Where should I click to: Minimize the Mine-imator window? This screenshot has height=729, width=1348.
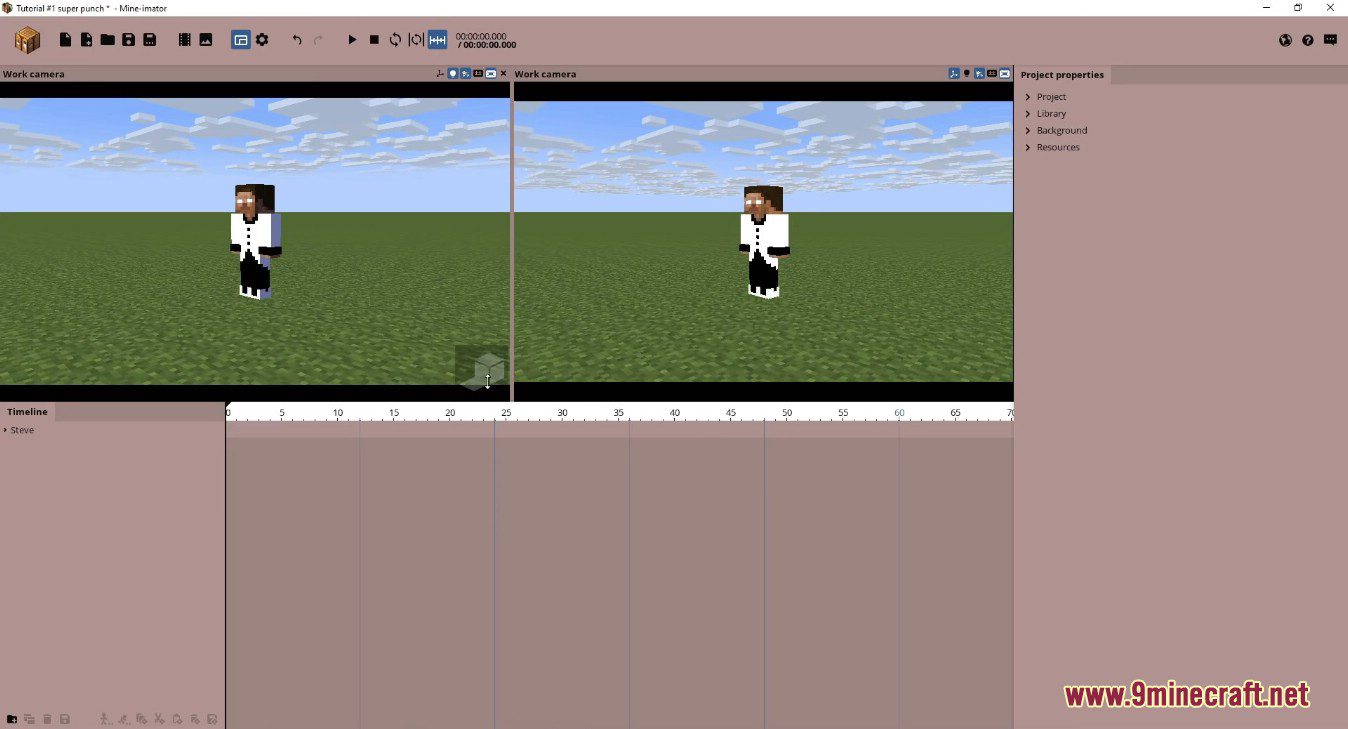tap(1266, 7)
